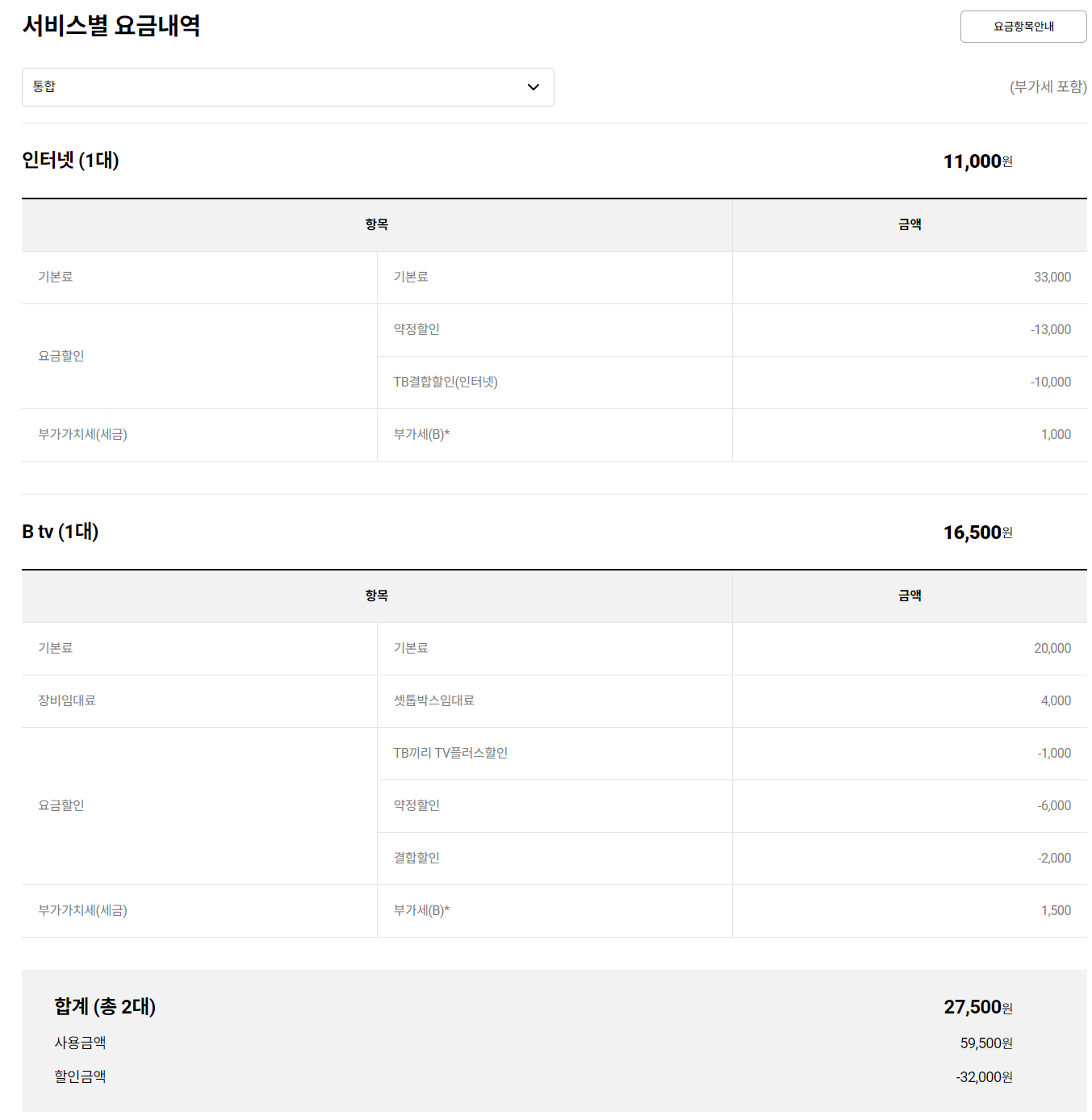This screenshot has width=1092, height=1120.
Task: Select the 27,500원 grand total amount
Action: [977, 1007]
